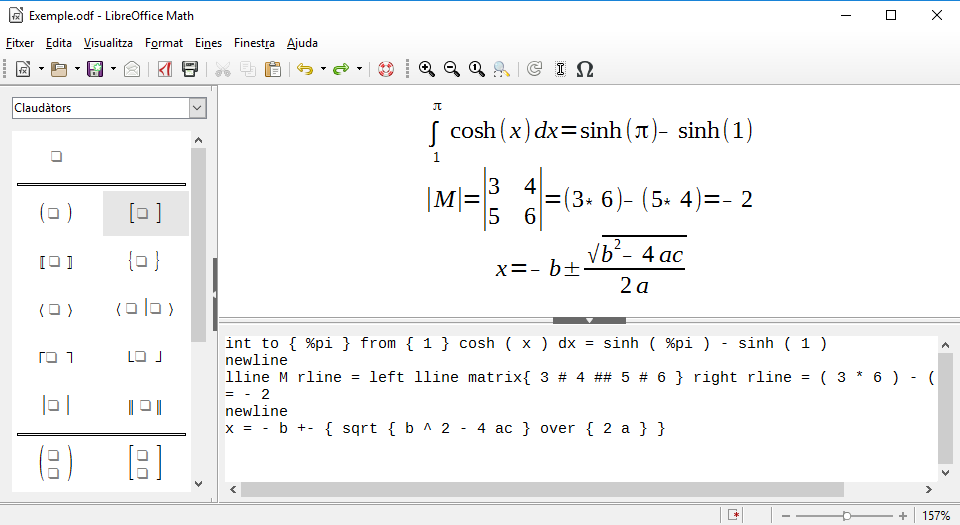Image resolution: width=960 pixels, height=525 pixels.
Task: Open the Symbols catalog Omega icon
Action: [x=586, y=69]
